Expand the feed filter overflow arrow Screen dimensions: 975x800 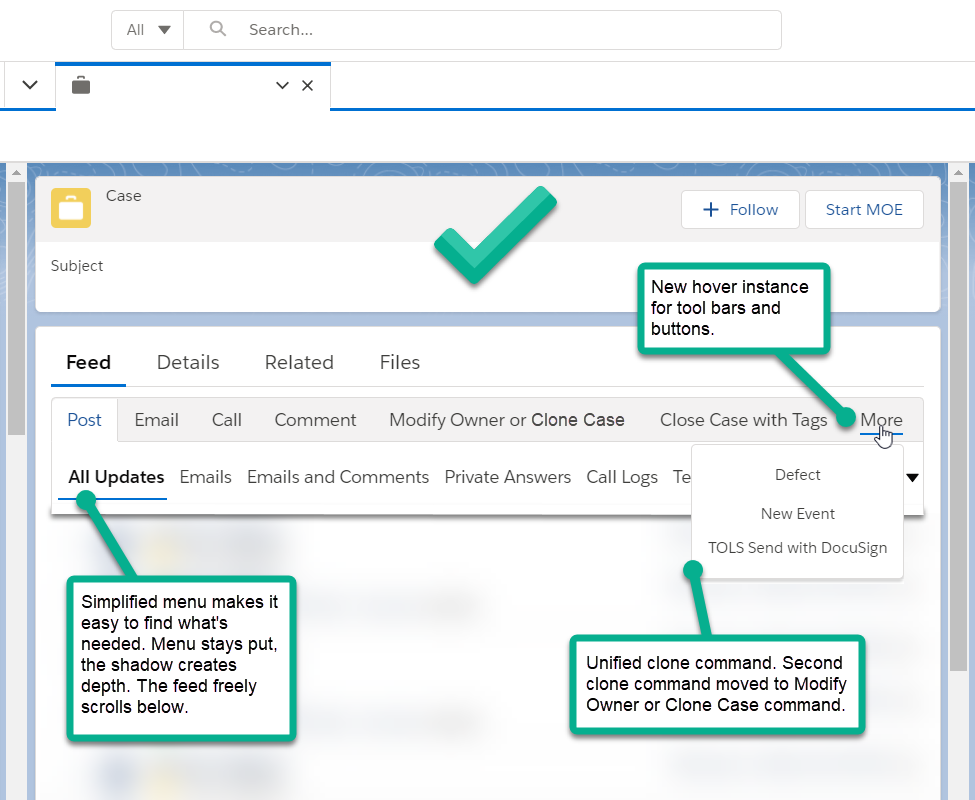912,477
